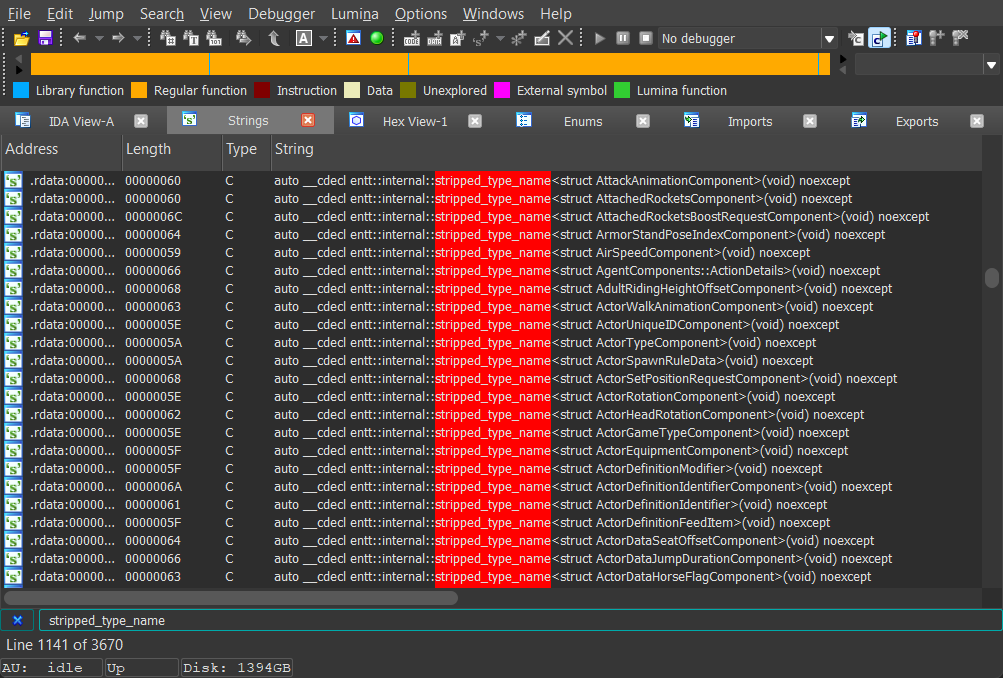The height and width of the screenshot is (678, 1003).
Task: Click the gray plus breakpoint-style icon
Action: tap(937, 38)
